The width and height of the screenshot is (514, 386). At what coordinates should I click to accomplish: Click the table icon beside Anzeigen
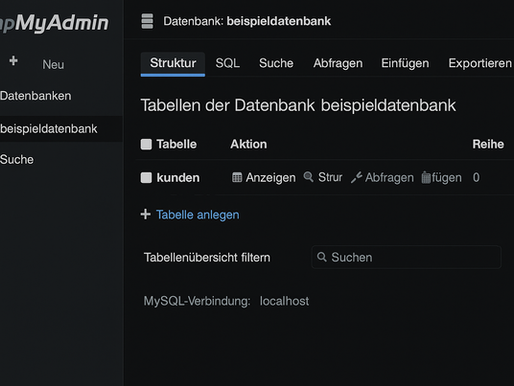[237, 177]
